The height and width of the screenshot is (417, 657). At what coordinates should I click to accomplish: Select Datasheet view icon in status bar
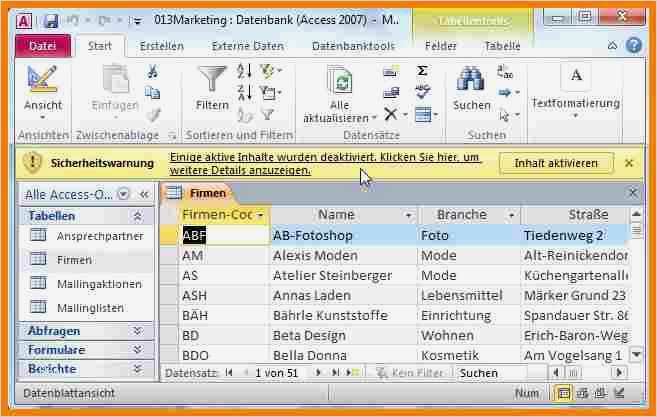pyautogui.click(x=564, y=393)
